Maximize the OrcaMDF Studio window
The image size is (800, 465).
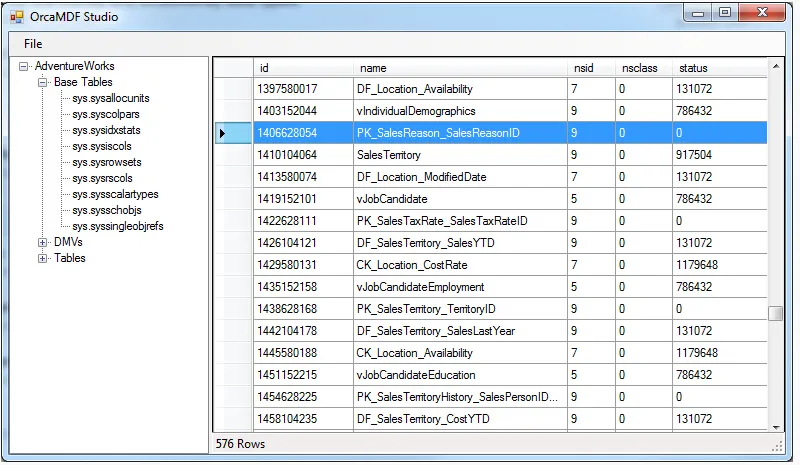coord(724,13)
